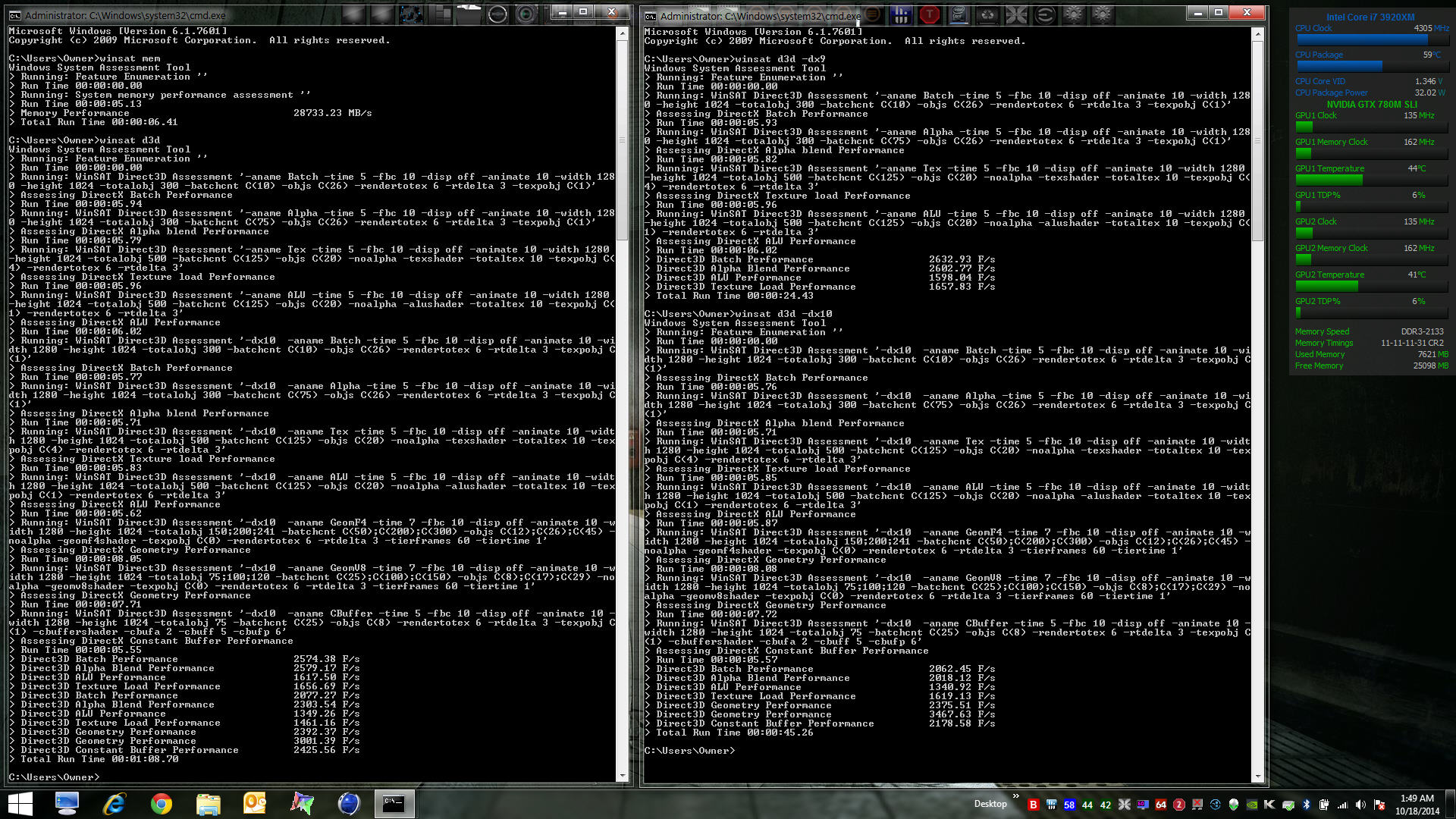Open the network signal tray icon
This screenshot has height=819, width=1456.
coord(1342,805)
